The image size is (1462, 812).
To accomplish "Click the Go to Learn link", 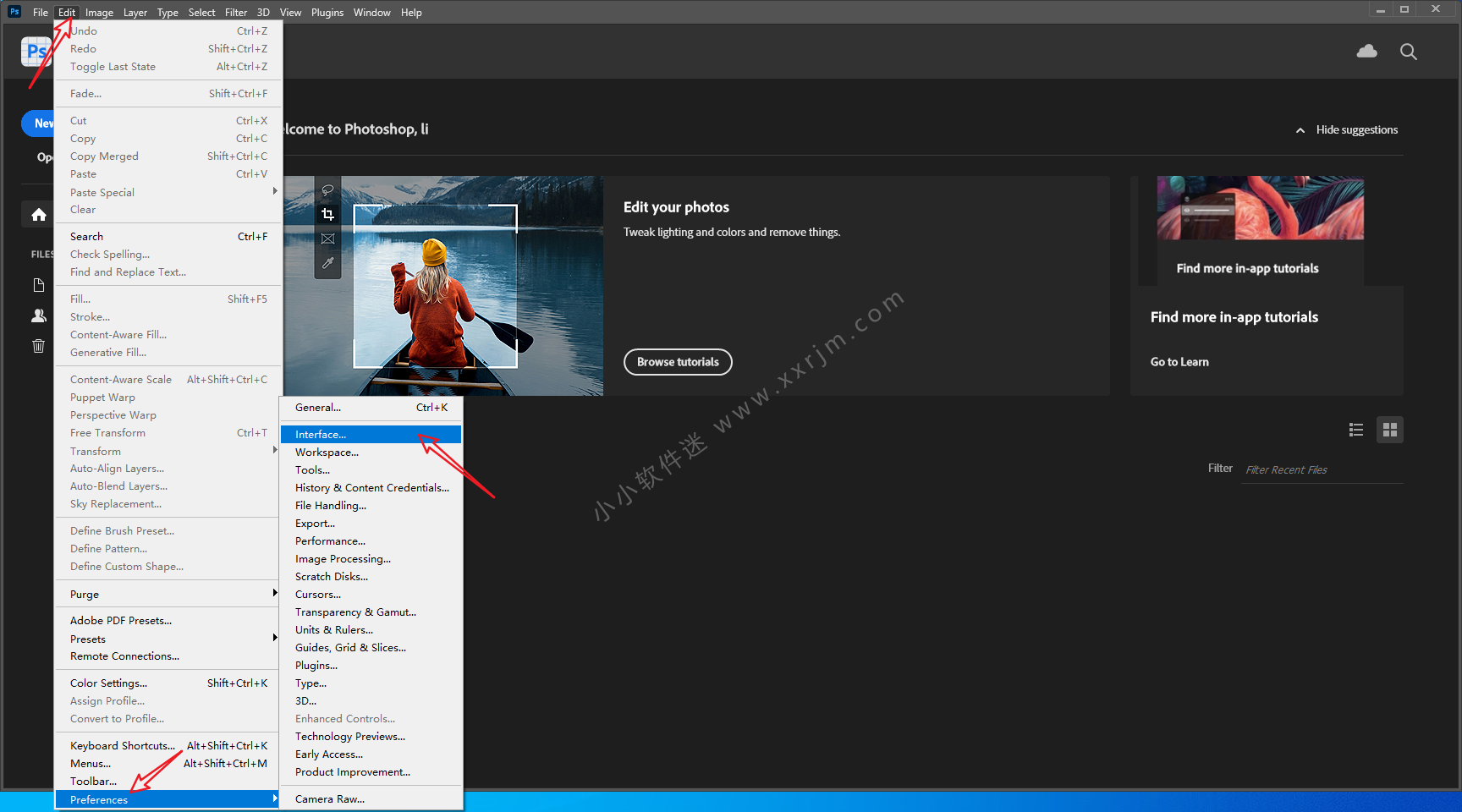I will [x=1179, y=362].
